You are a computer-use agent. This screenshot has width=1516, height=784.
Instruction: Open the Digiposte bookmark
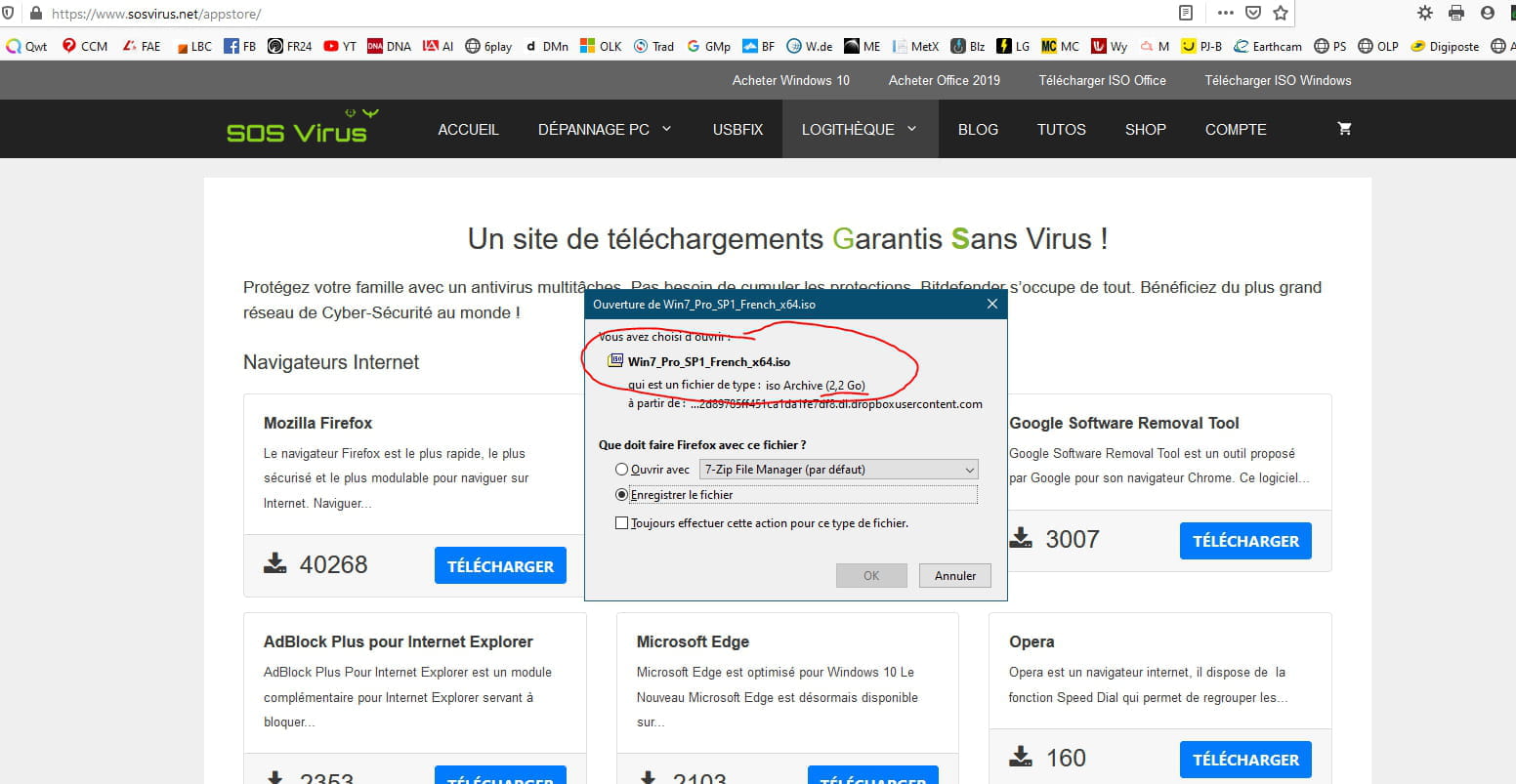point(1445,46)
